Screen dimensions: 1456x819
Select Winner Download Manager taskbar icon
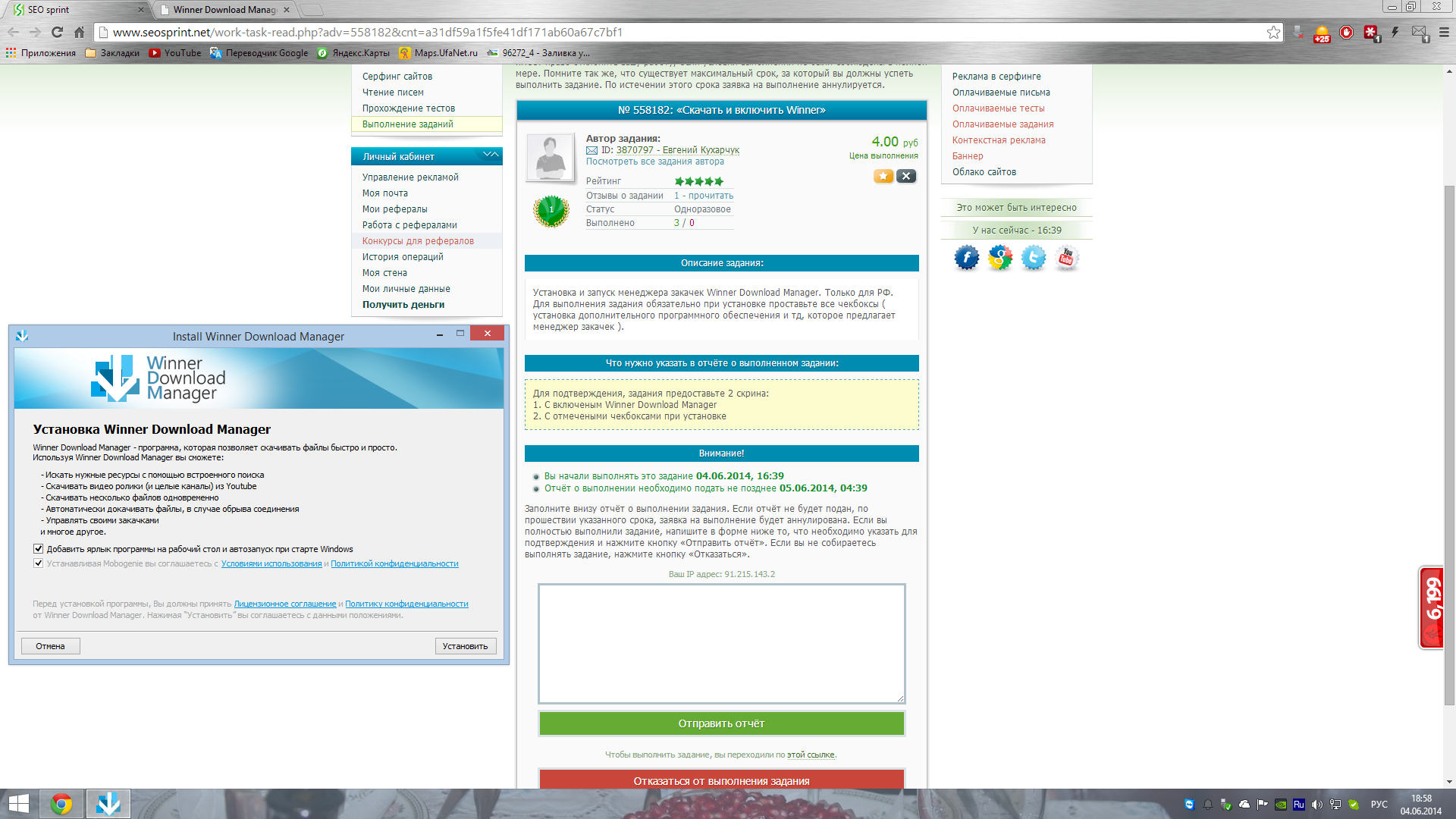click(108, 804)
